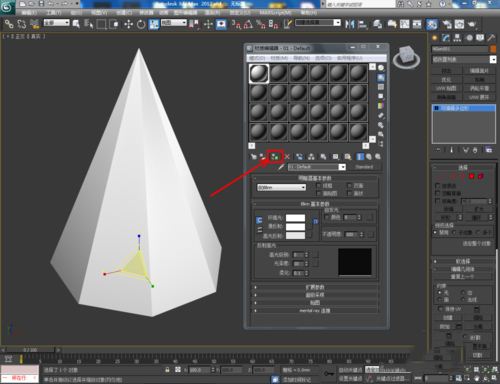Open the Material menu in Material Editor

pos(279,58)
